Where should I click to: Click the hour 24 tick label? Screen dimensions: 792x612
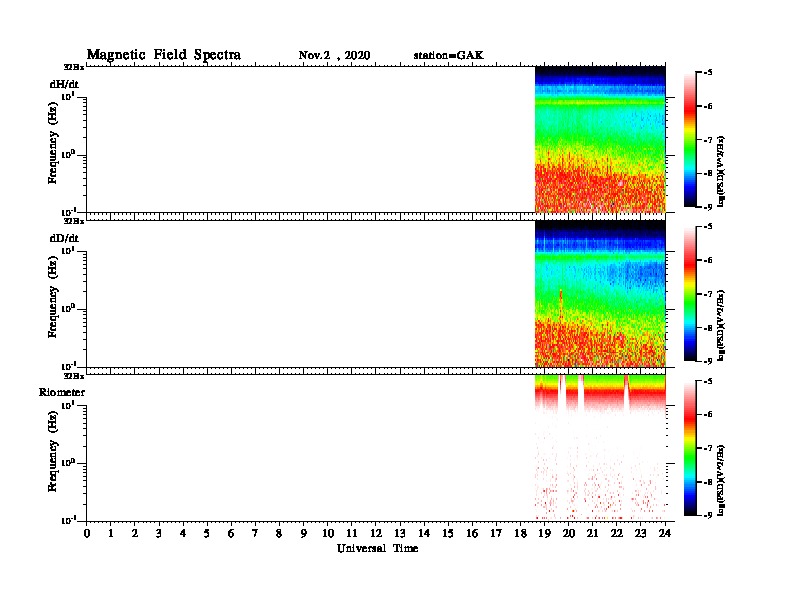coord(665,534)
